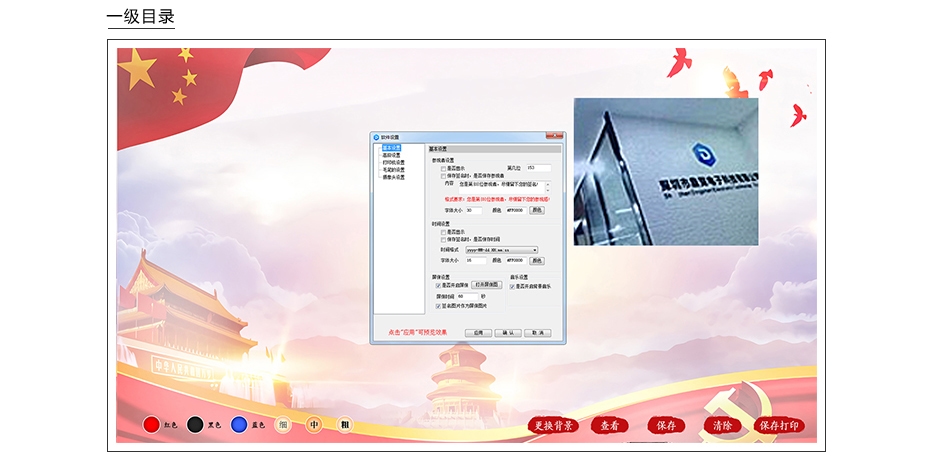Screen dimensions: 942x463
Task: Choose the medium (中) stroke width icon
Action: pos(314,425)
